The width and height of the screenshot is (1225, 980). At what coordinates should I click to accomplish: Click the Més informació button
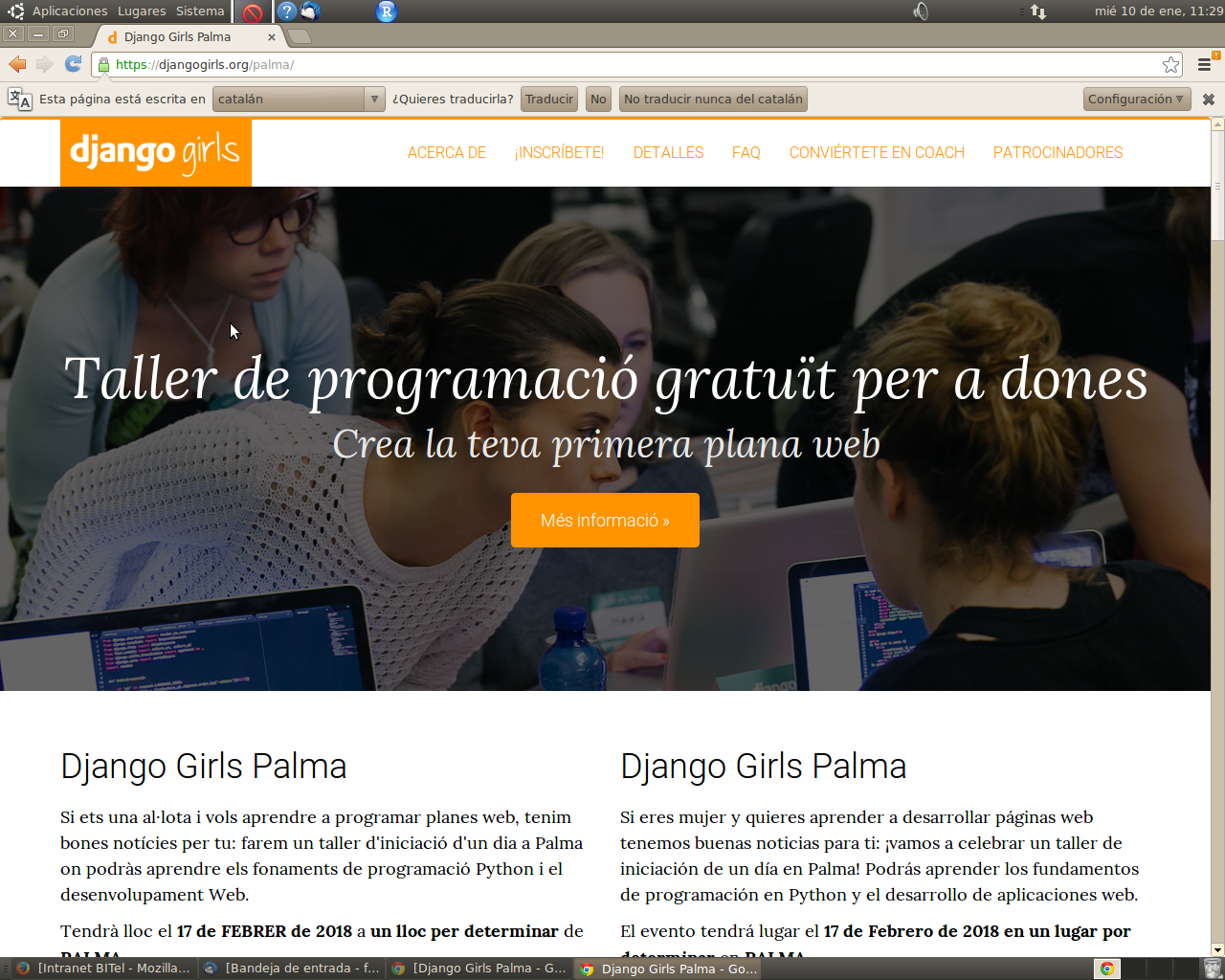[x=605, y=520]
